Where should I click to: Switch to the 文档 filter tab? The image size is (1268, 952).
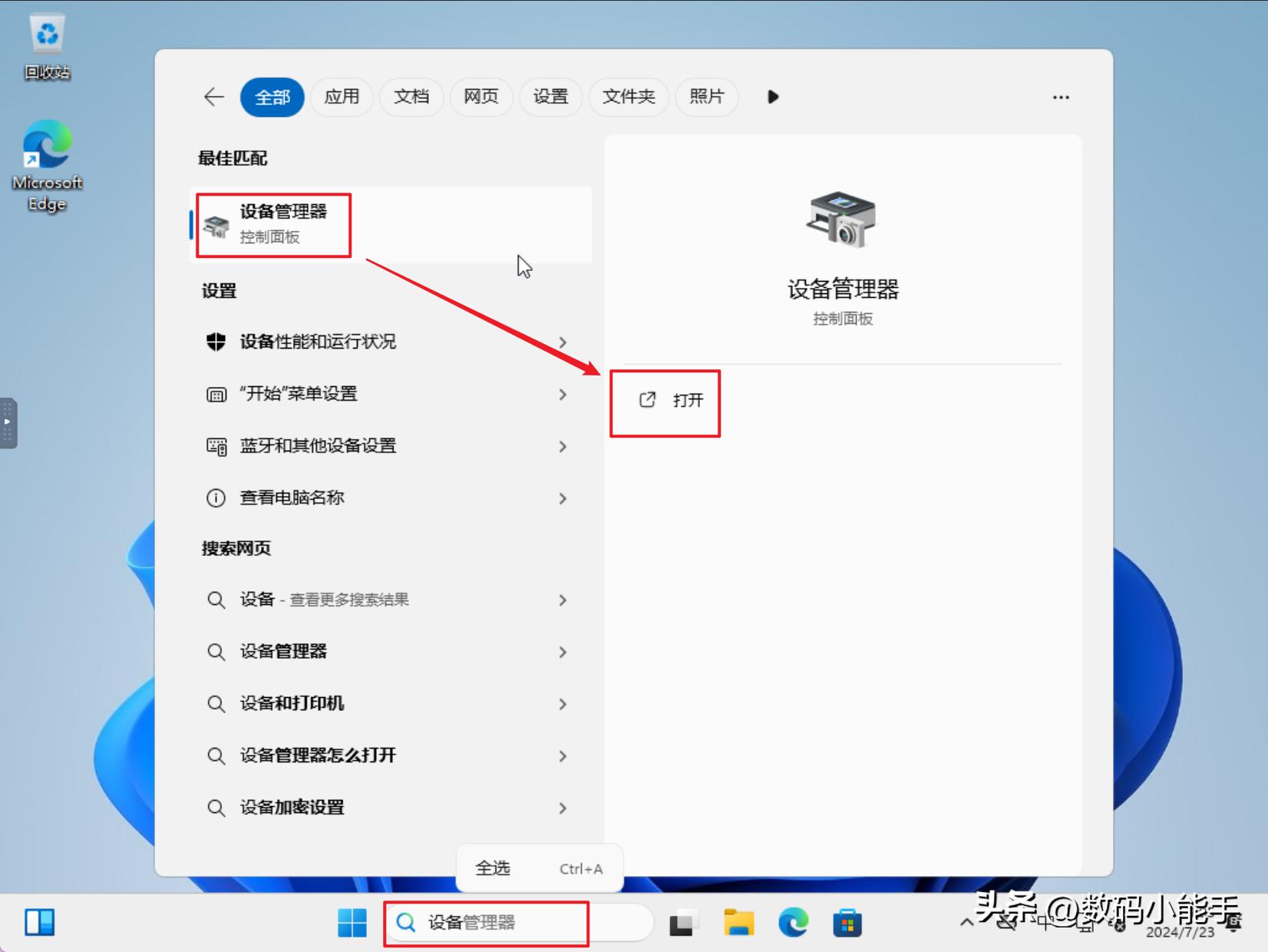411,97
